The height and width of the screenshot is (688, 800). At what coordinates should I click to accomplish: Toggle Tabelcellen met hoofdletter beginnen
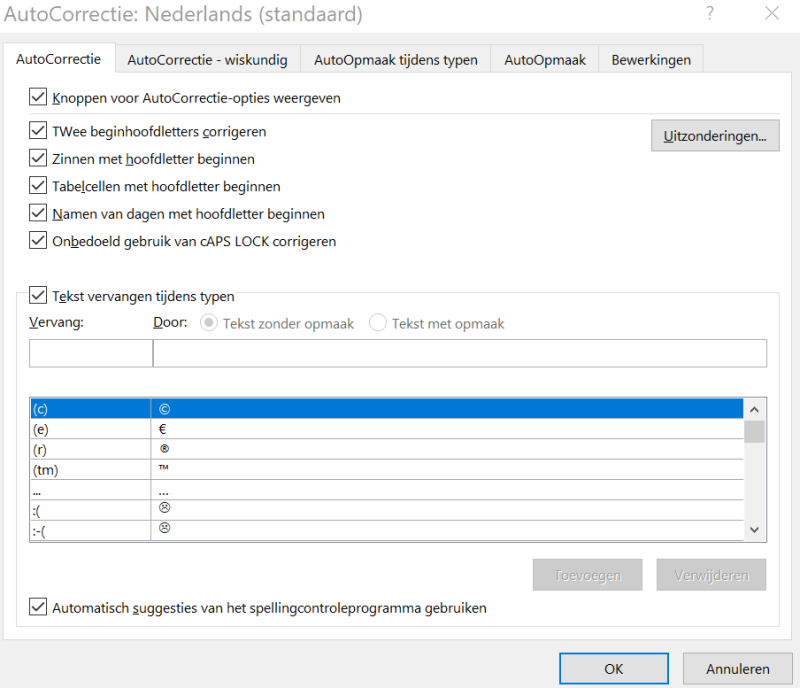coord(39,186)
